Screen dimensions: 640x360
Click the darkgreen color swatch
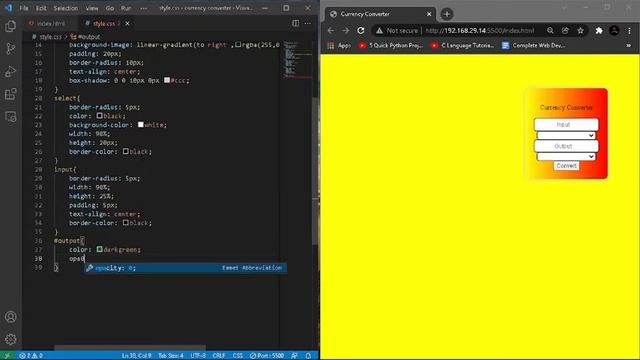[x=99, y=249]
